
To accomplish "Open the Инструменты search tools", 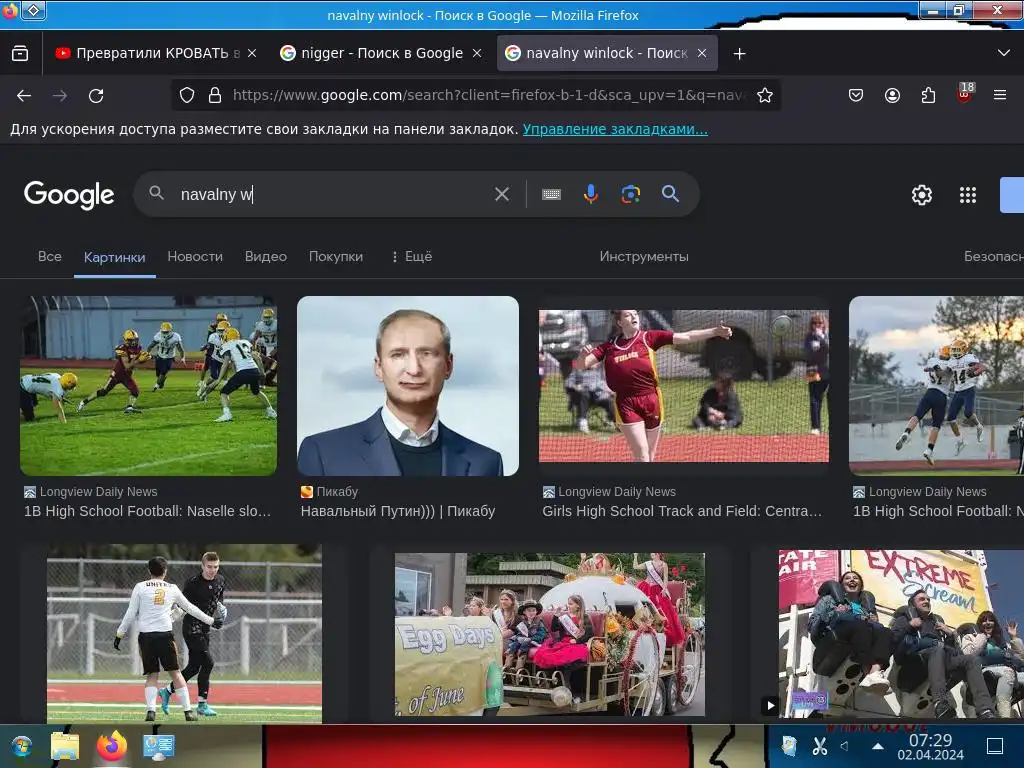I will point(644,256).
